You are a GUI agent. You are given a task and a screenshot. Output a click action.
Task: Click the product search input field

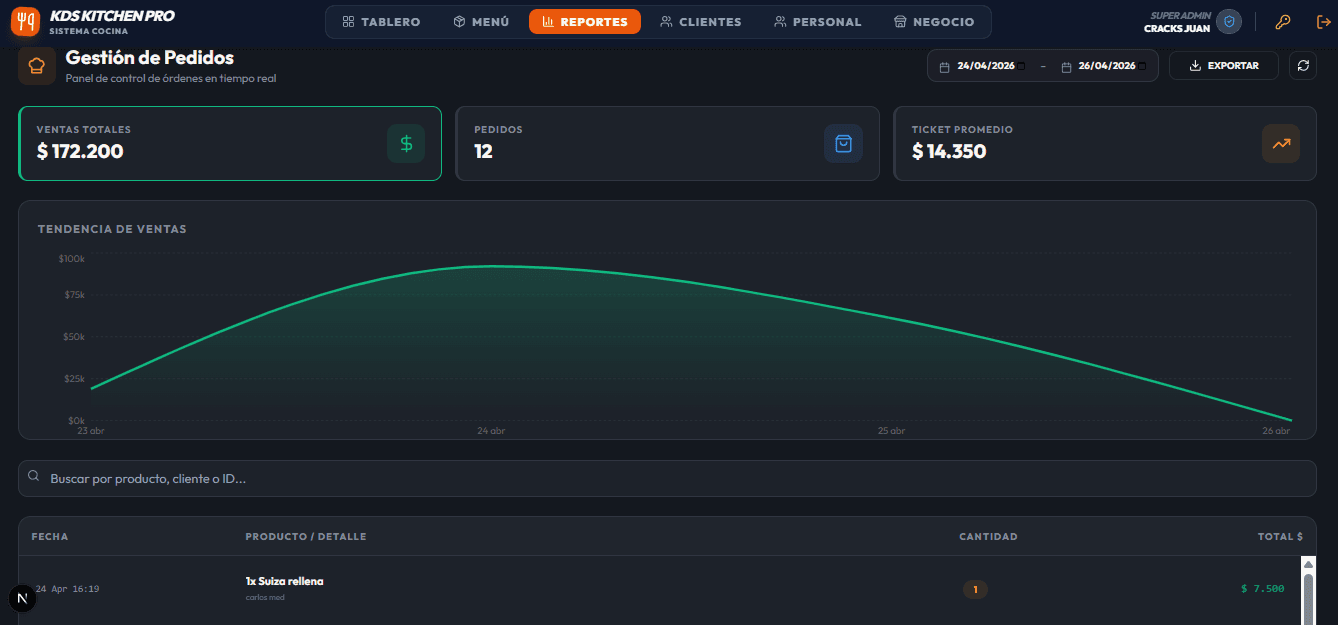(x=667, y=479)
